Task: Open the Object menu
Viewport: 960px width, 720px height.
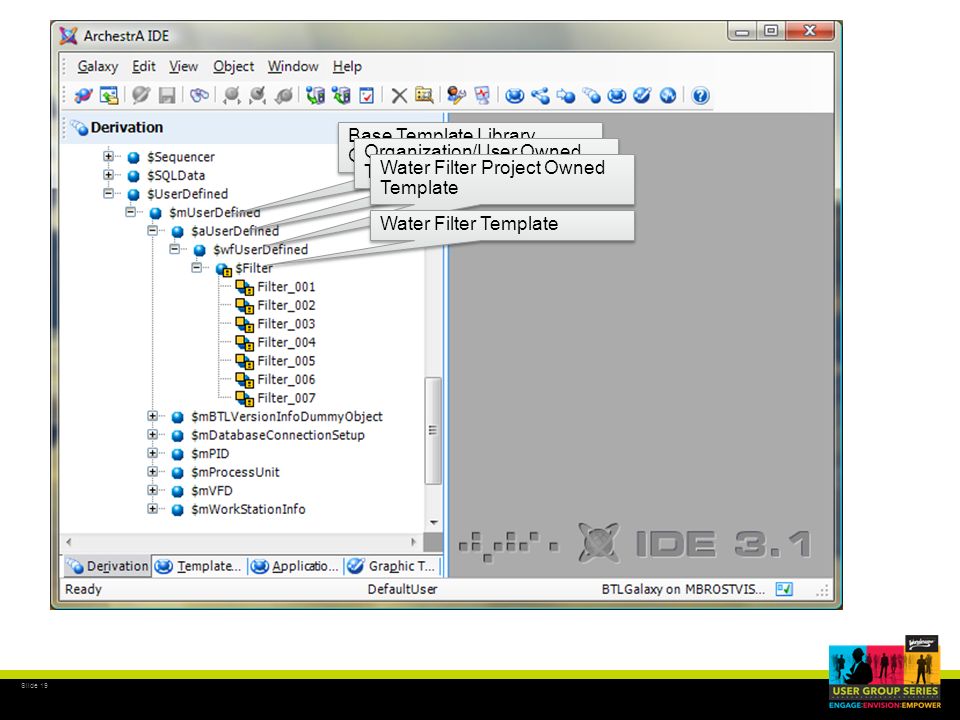Action: [233, 66]
